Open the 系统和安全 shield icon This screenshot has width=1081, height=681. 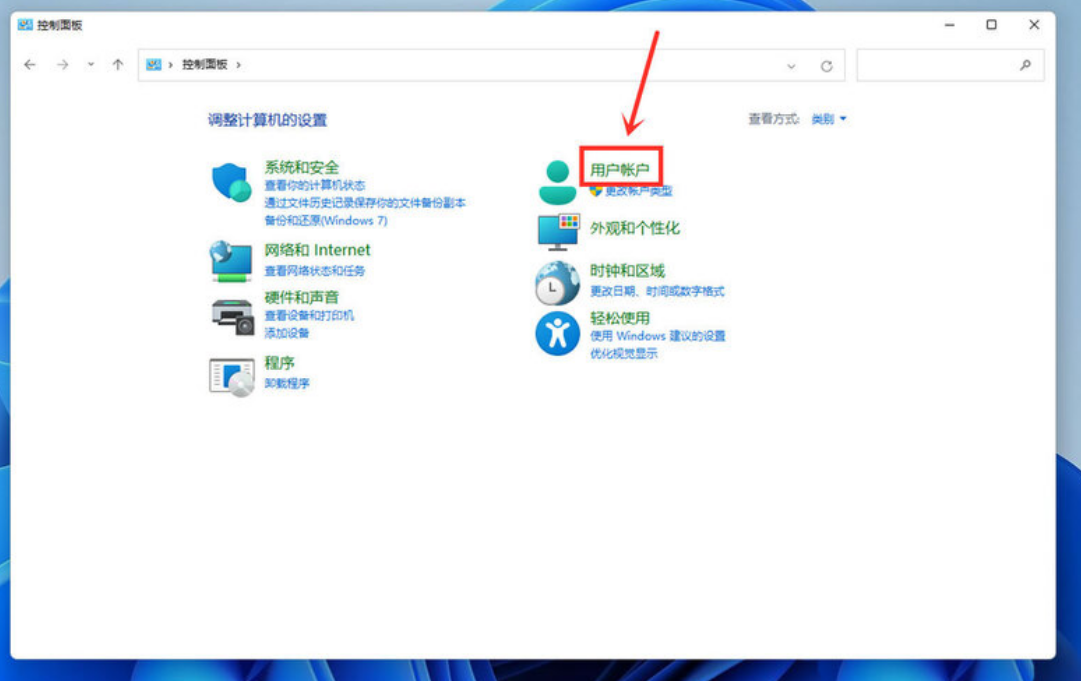[231, 183]
